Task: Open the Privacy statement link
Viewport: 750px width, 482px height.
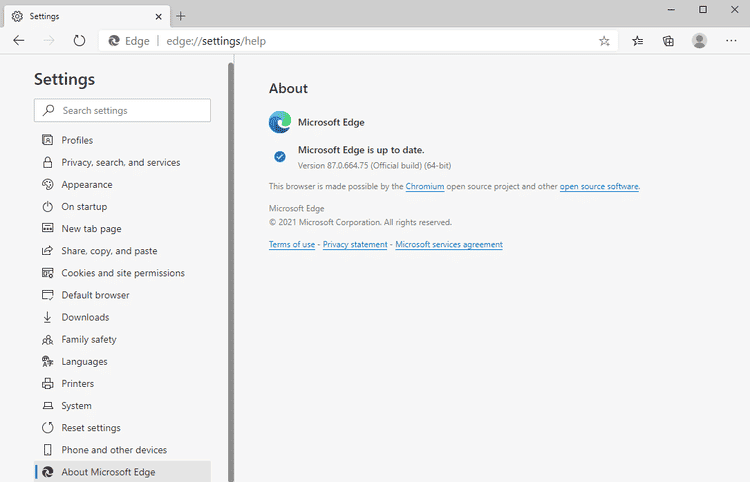Action: [x=355, y=244]
